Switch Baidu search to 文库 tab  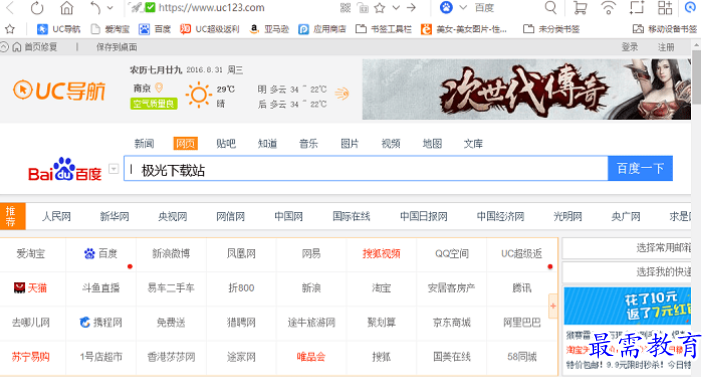473,143
